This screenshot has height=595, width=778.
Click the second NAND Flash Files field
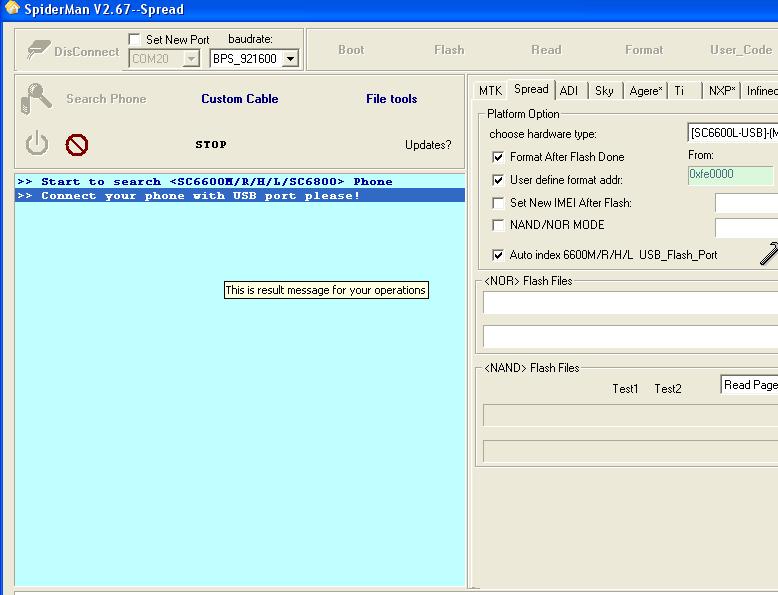pos(630,451)
